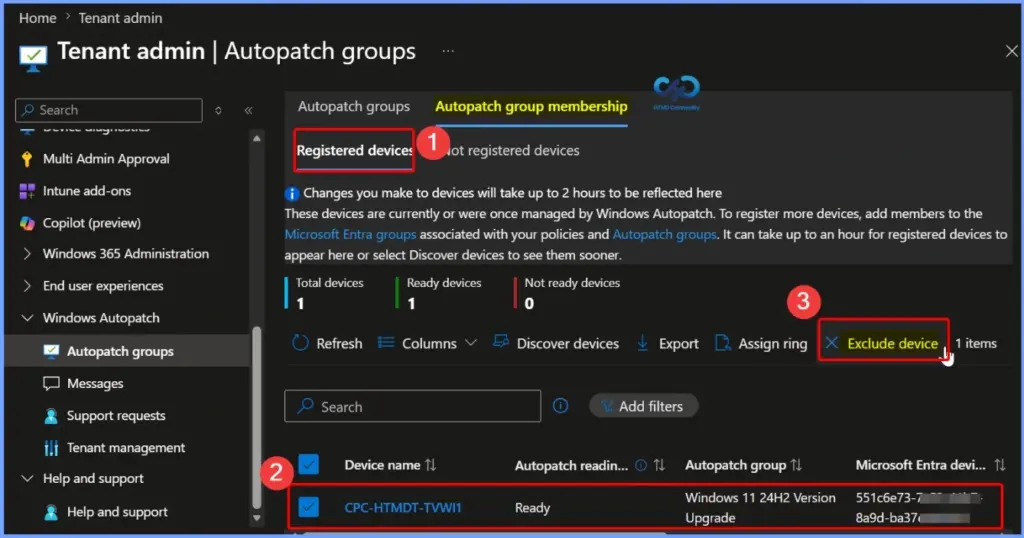Click the Refresh circular arrow icon
Image resolution: width=1024 pixels, height=538 pixels.
click(x=300, y=343)
